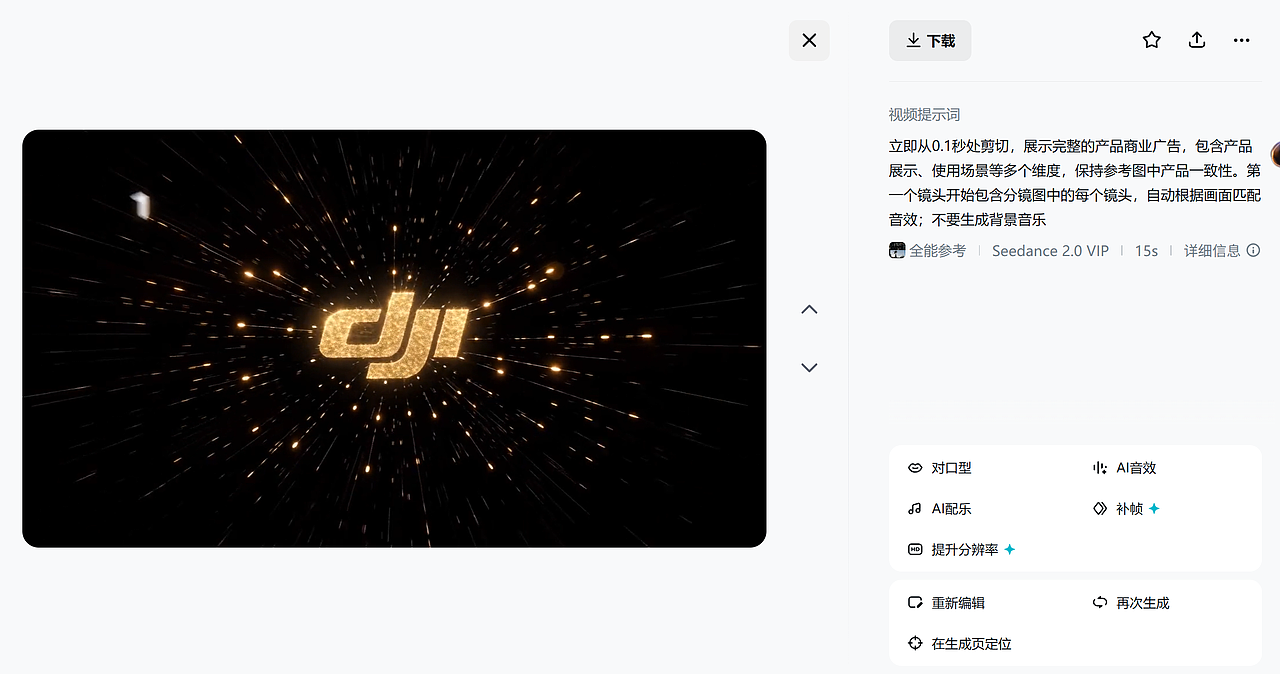Choose AI配乐 music option
This screenshot has width=1280, height=674.
coord(940,509)
